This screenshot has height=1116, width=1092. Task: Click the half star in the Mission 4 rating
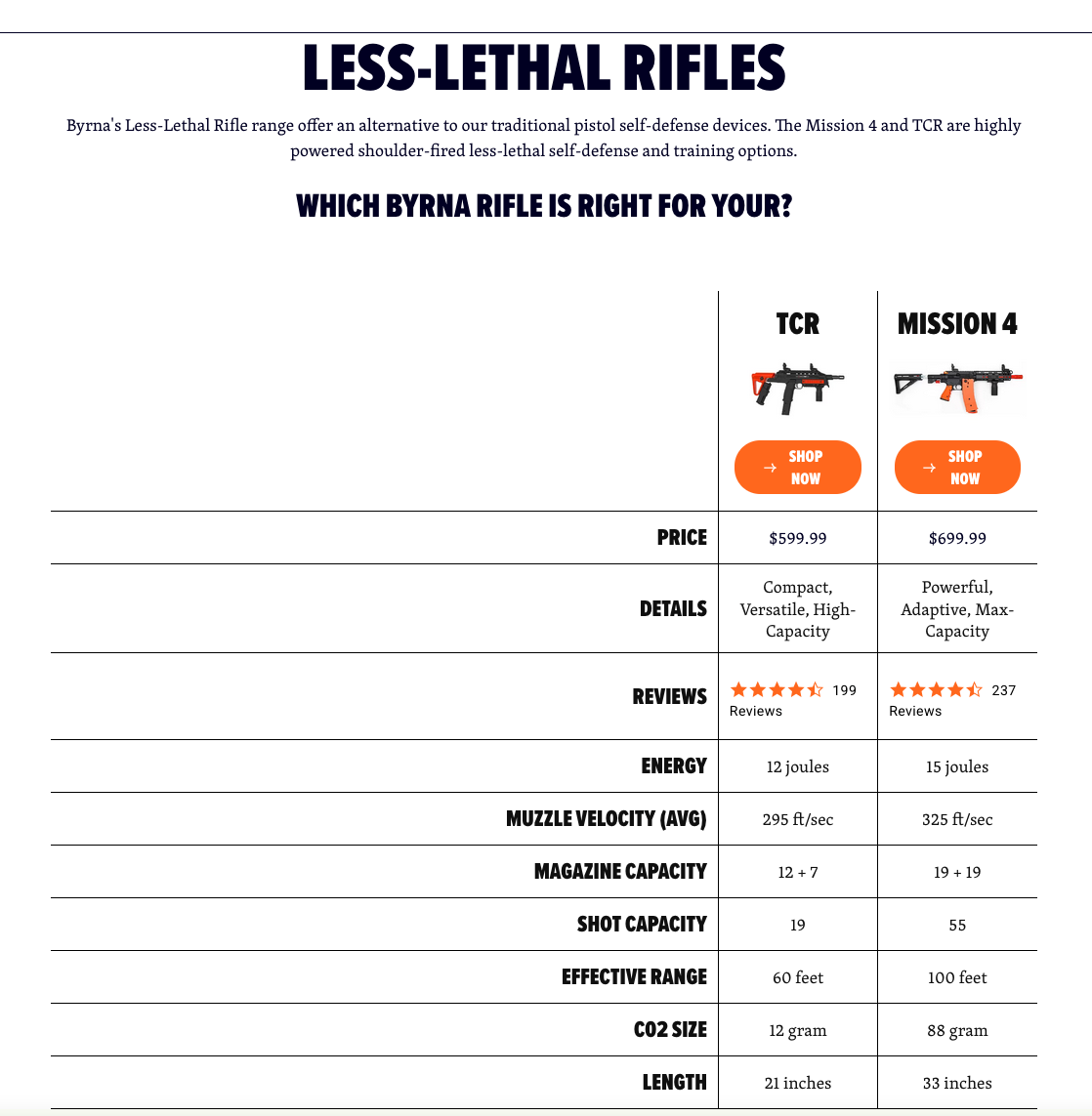coord(975,690)
